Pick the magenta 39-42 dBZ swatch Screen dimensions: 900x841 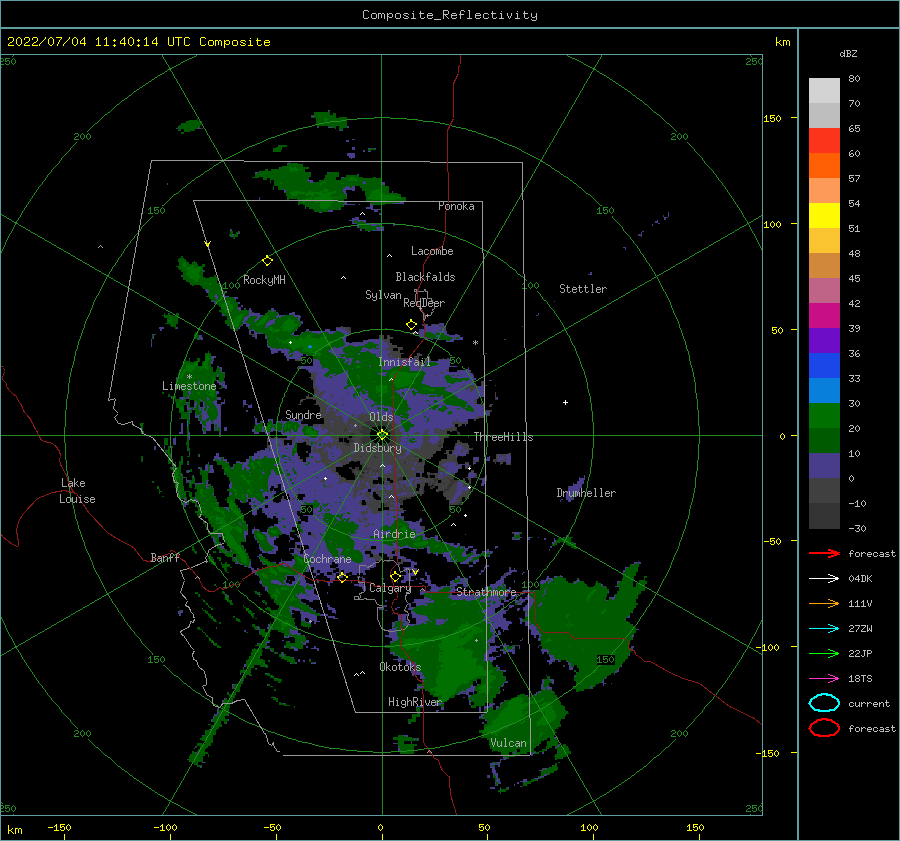pos(824,316)
